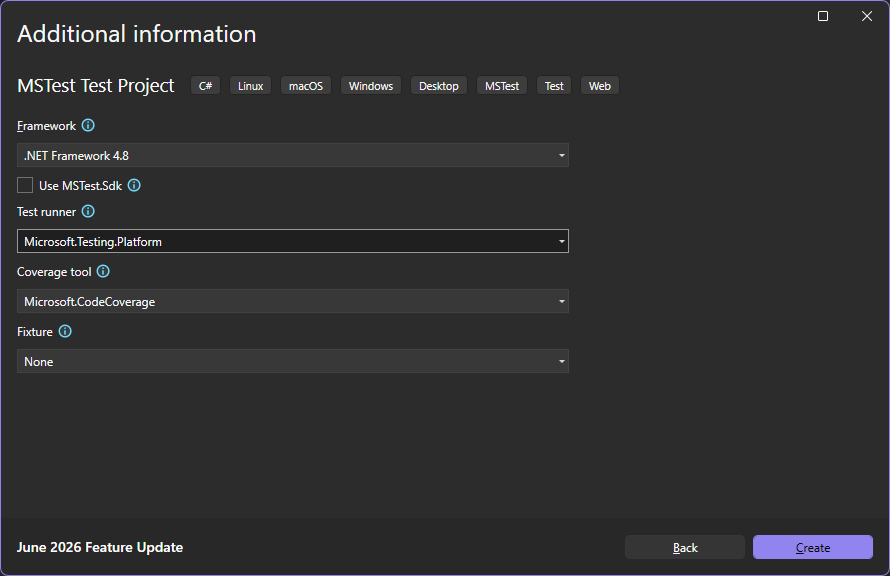Click the MSTest Test Project heading
Viewport: 890px width, 576px height.
(x=96, y=86)
